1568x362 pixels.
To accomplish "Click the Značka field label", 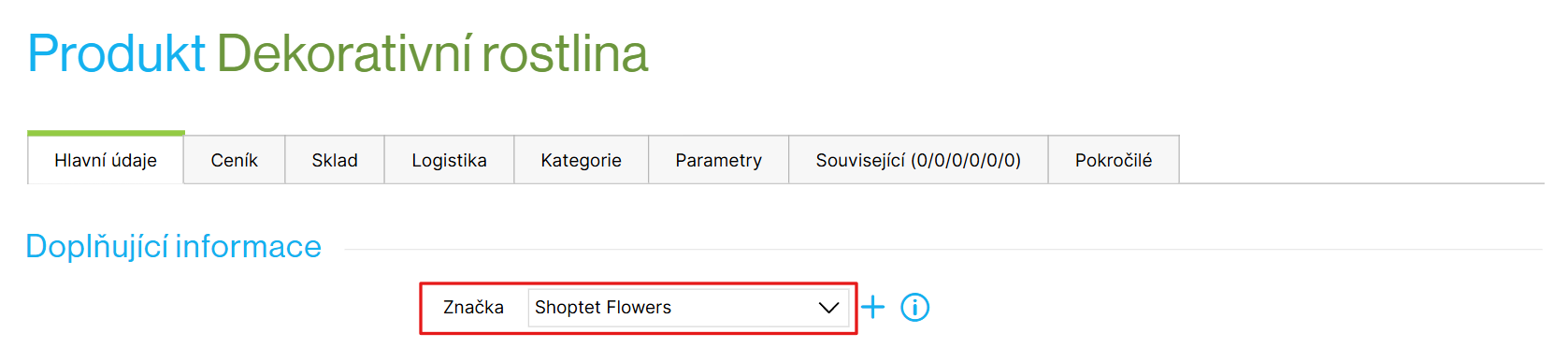I will pos(473,307).
